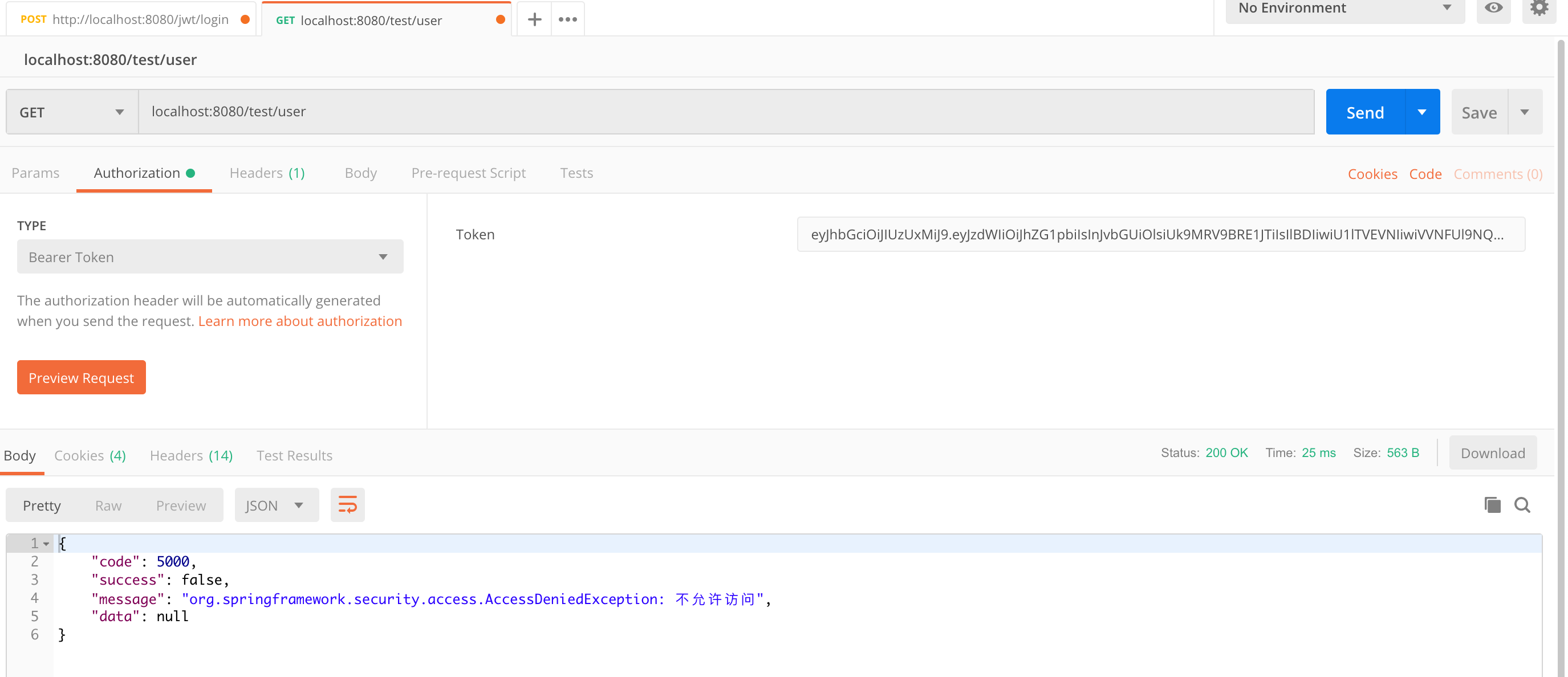The width and height of the screenshot is (1568, 677).
Task: Select response Body tab
Action: (19, 455)
